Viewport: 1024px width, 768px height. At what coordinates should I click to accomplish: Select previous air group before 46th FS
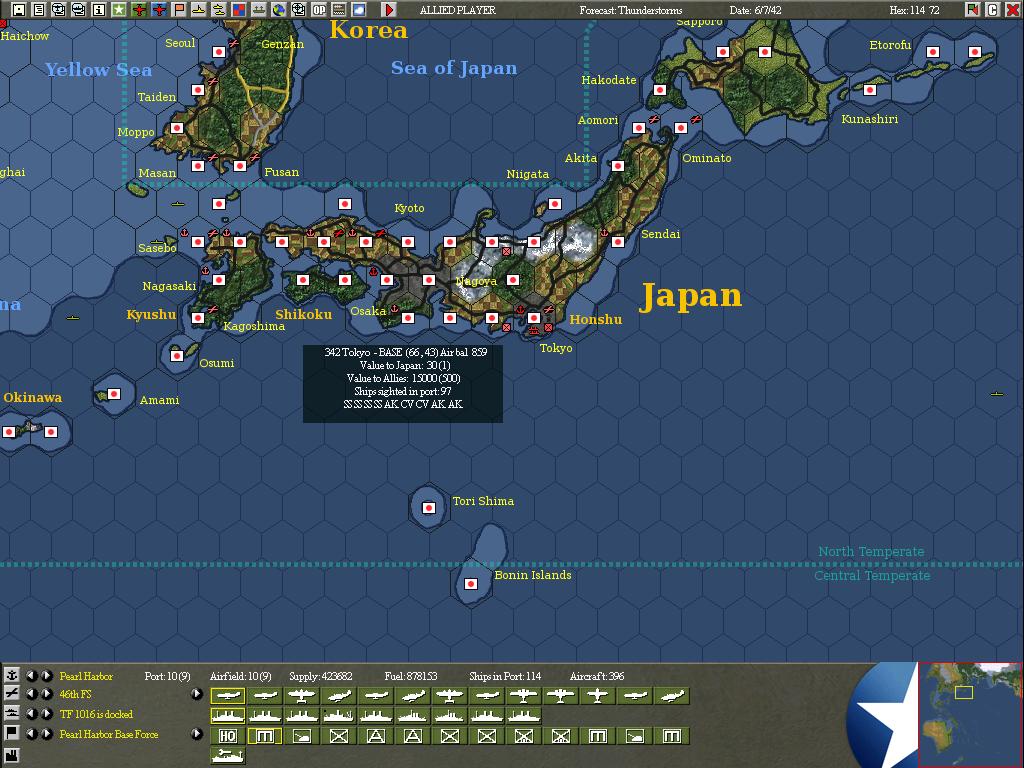pyautogui.click(x=31, y=694)
